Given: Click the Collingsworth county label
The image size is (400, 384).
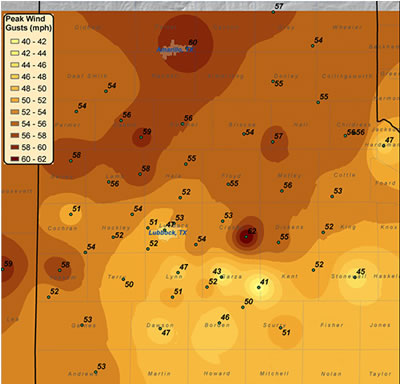Looking at the screenshot, I should [347, 76].
